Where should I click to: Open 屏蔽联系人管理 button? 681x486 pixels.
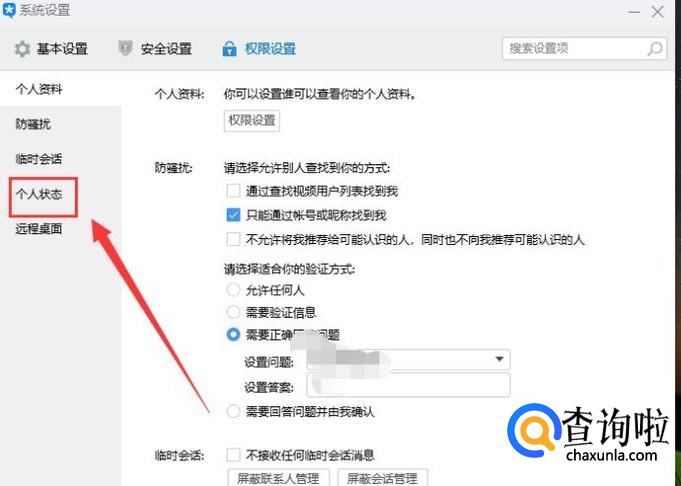278,477
